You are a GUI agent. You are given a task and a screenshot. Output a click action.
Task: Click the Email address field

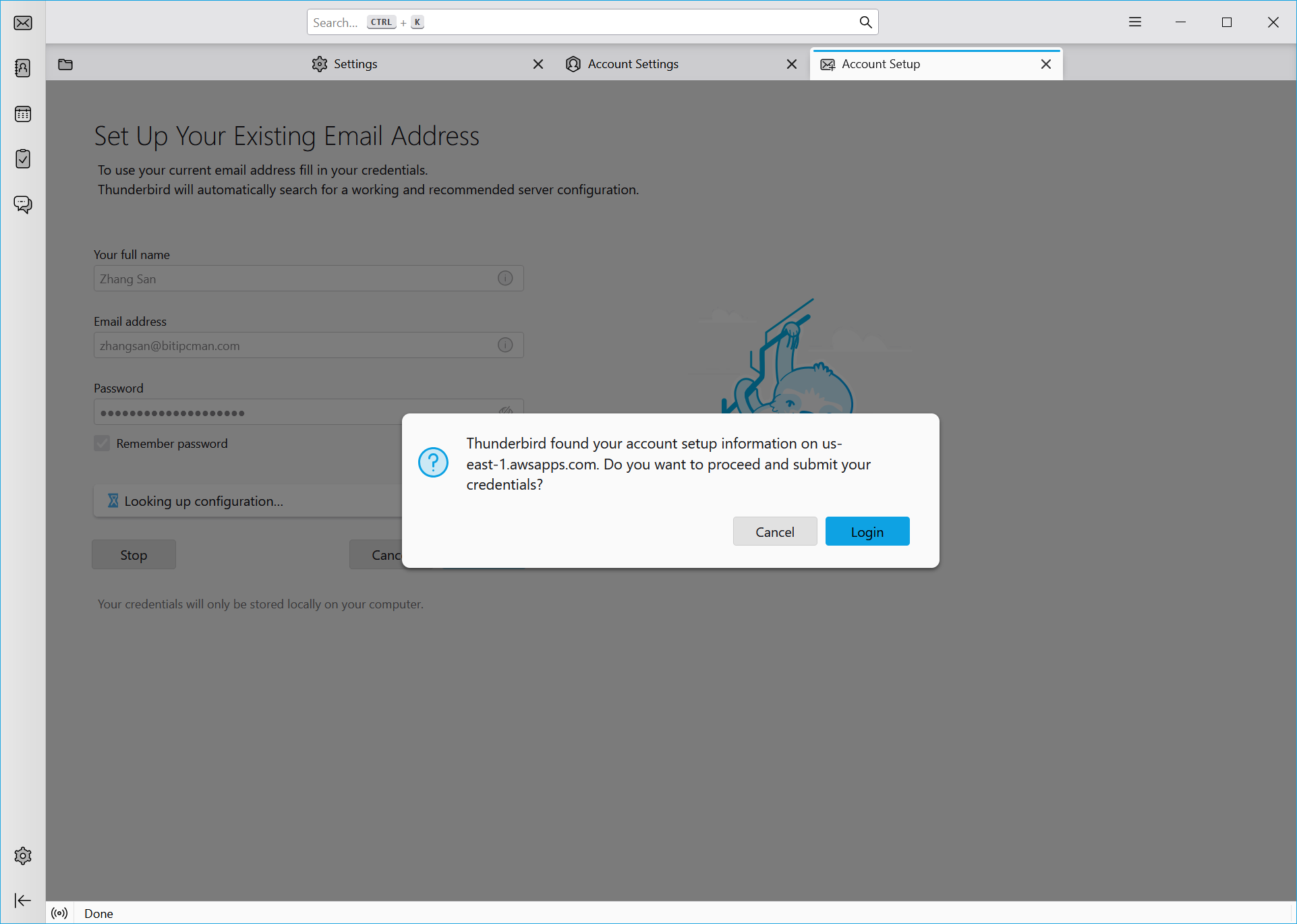[x=308, y=345]
